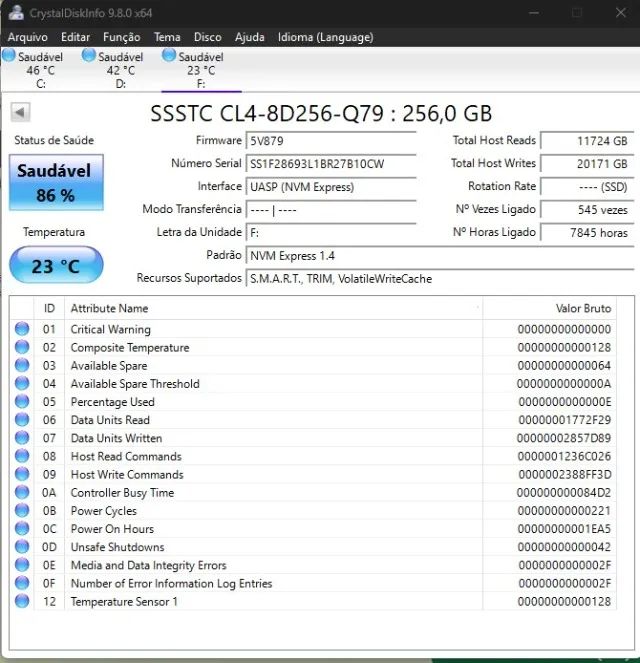The height and width of the screenshot is (663, 640).
Task: Click the Padrão field NVM Express 1.4
Action: pyautogui.click(x=440, y=255)
